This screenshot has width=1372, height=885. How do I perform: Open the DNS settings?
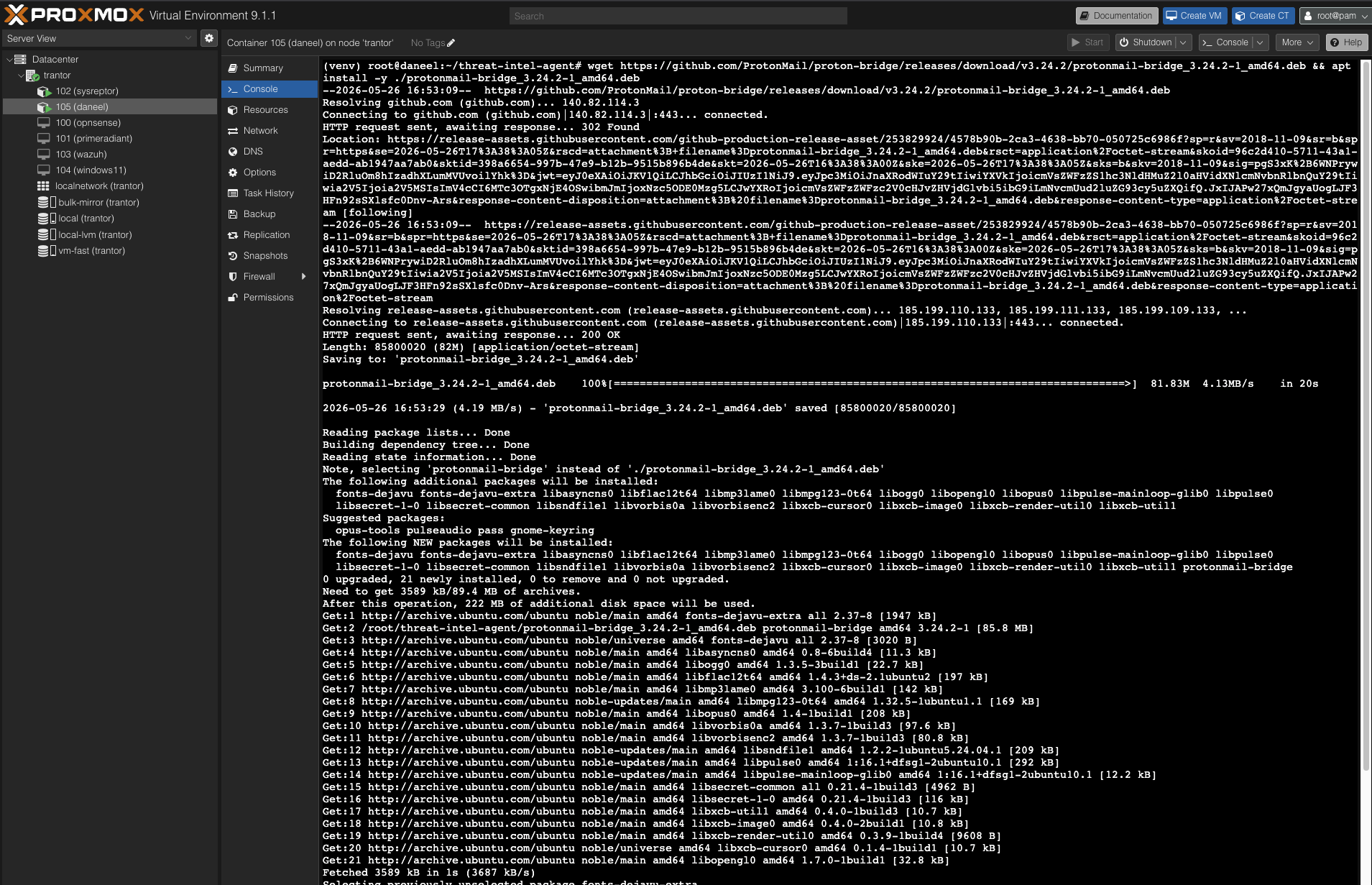pos(269,152)
